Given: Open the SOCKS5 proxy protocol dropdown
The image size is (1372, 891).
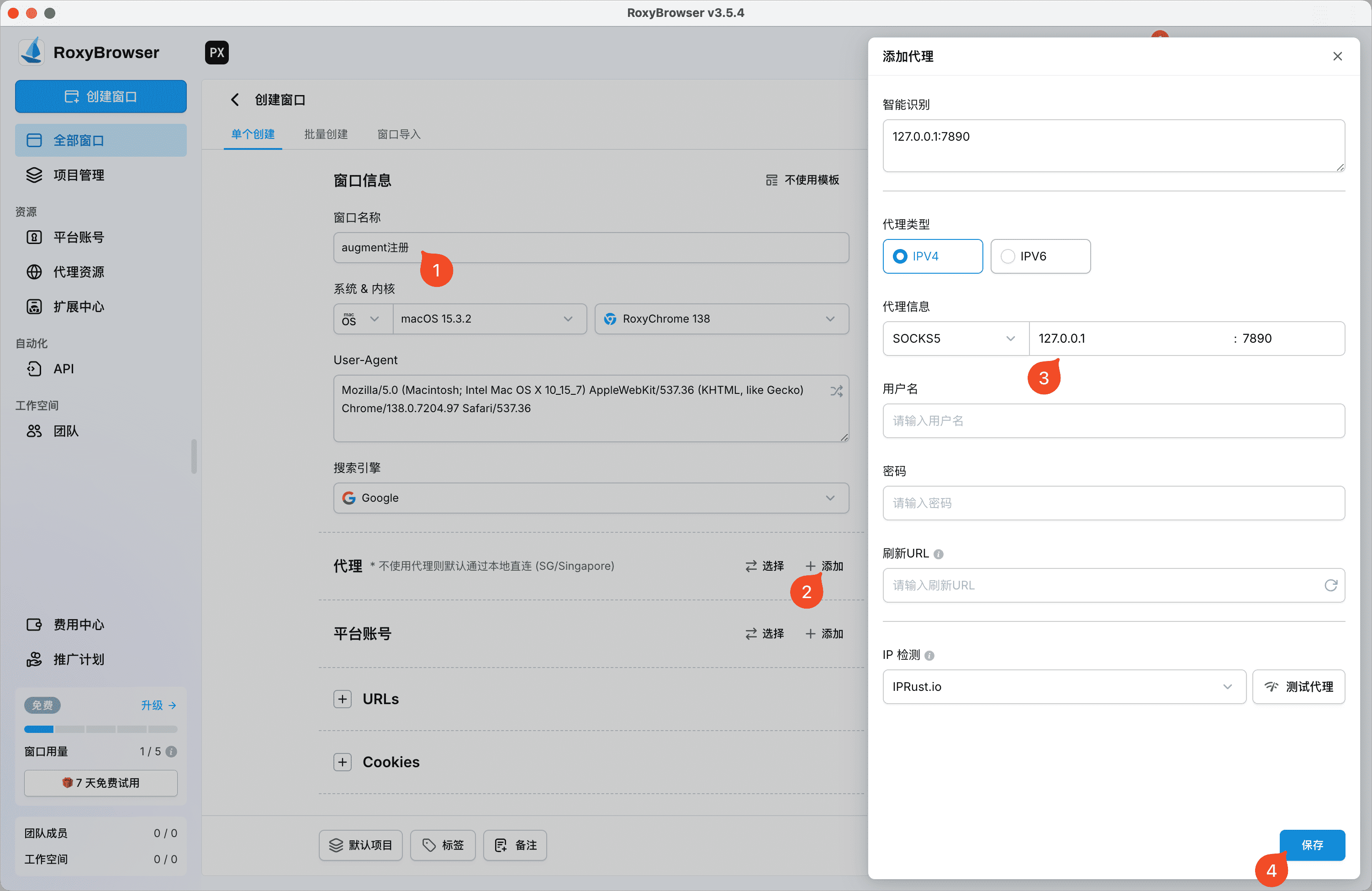Looking at the screenshot, I should (x=955, y=339).
